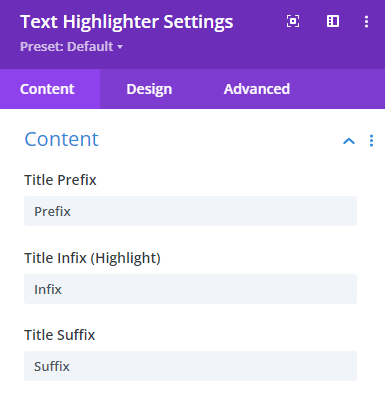Screen dimensions: 385x403
Task: Open the Content section three-dot options
Action: pos(371,141)
